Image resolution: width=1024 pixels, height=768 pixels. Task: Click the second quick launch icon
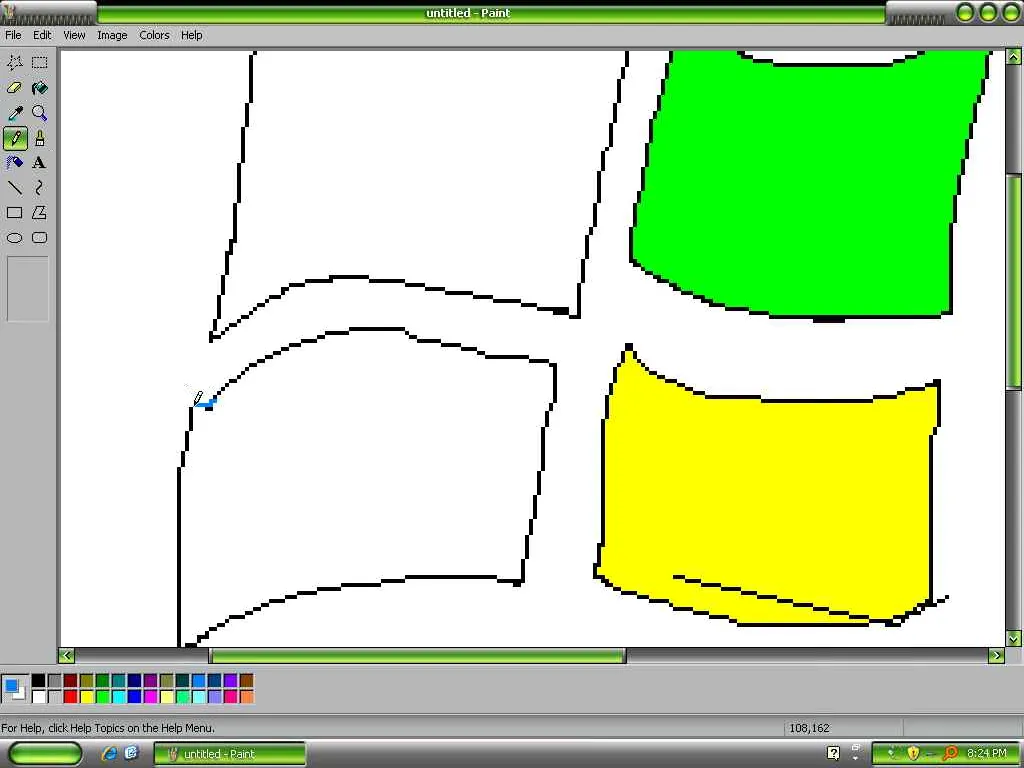(131, 753)
